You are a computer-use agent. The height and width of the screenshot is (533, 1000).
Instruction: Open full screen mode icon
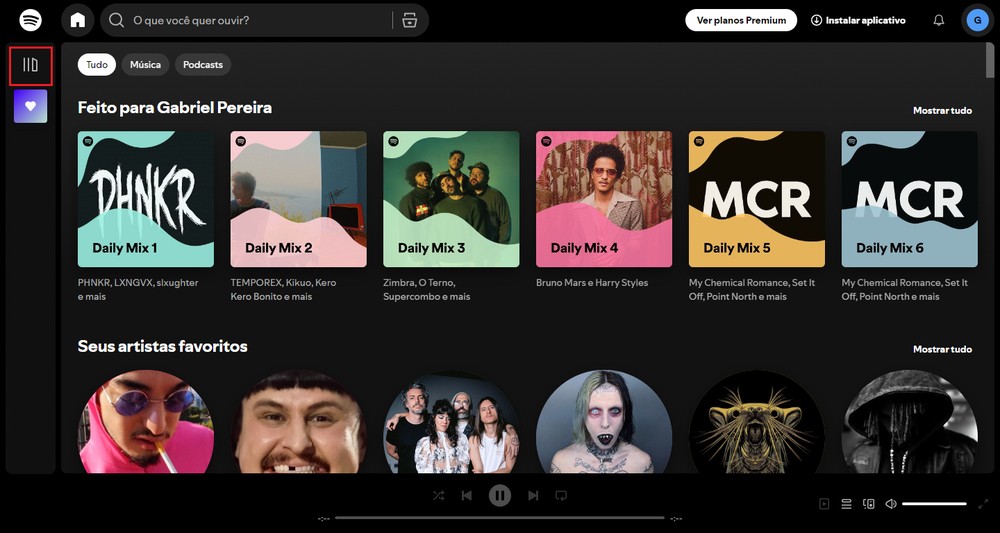983,504
